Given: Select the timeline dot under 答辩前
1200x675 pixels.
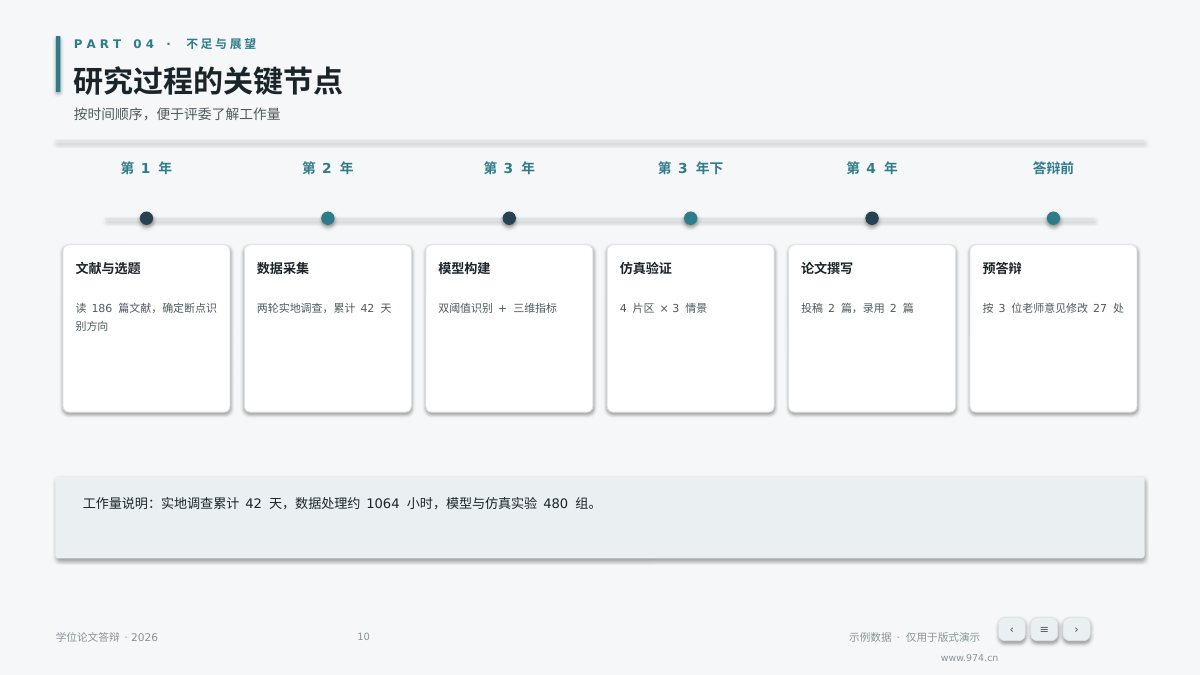Looking at the screenshot, I should [x=1053, y=218].
